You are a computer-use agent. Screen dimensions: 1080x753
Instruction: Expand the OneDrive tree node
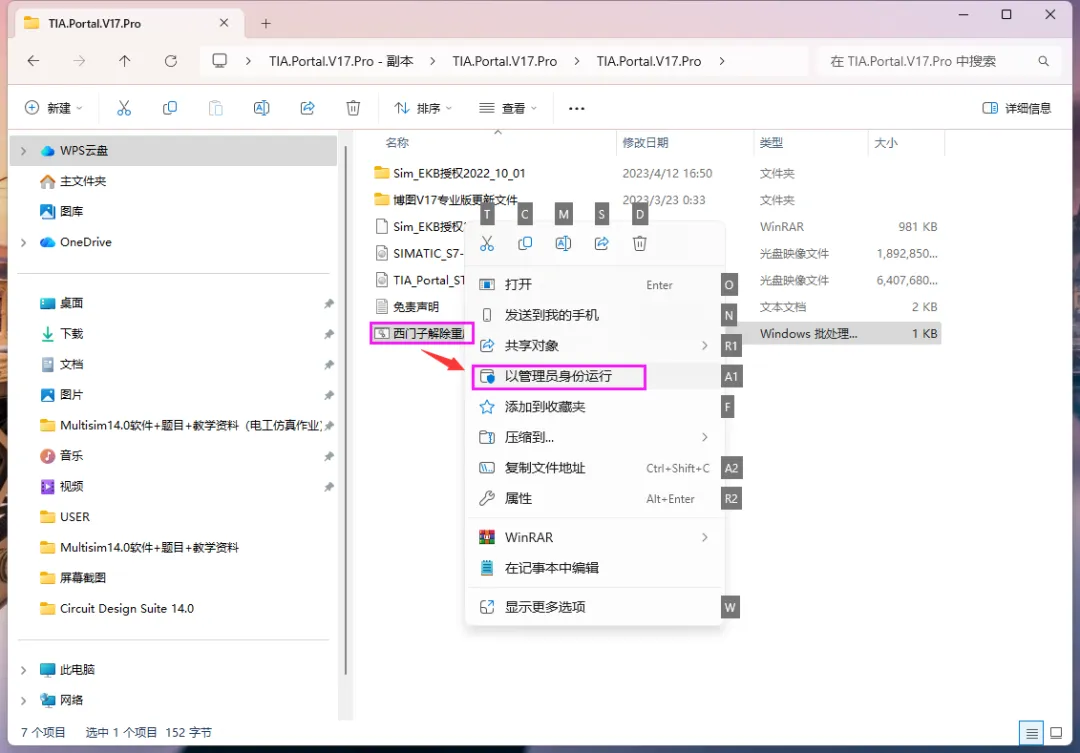[23, 243]
